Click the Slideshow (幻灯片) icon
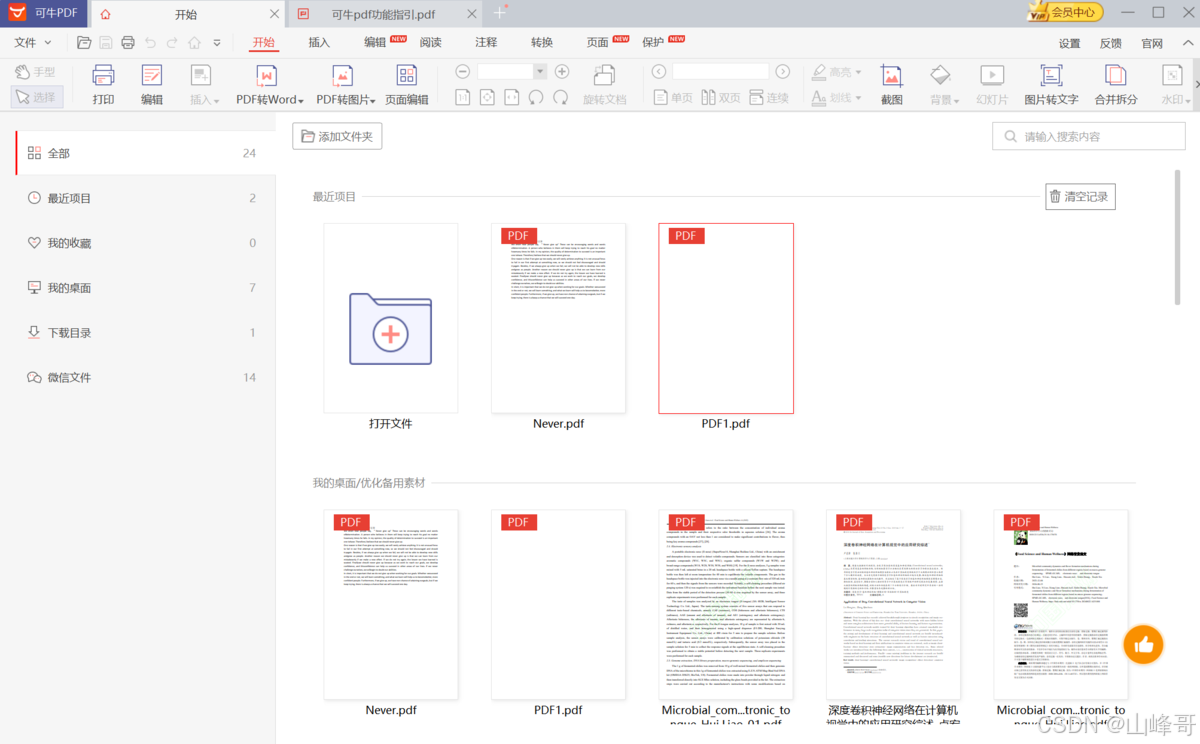 (x=992, y=85)
